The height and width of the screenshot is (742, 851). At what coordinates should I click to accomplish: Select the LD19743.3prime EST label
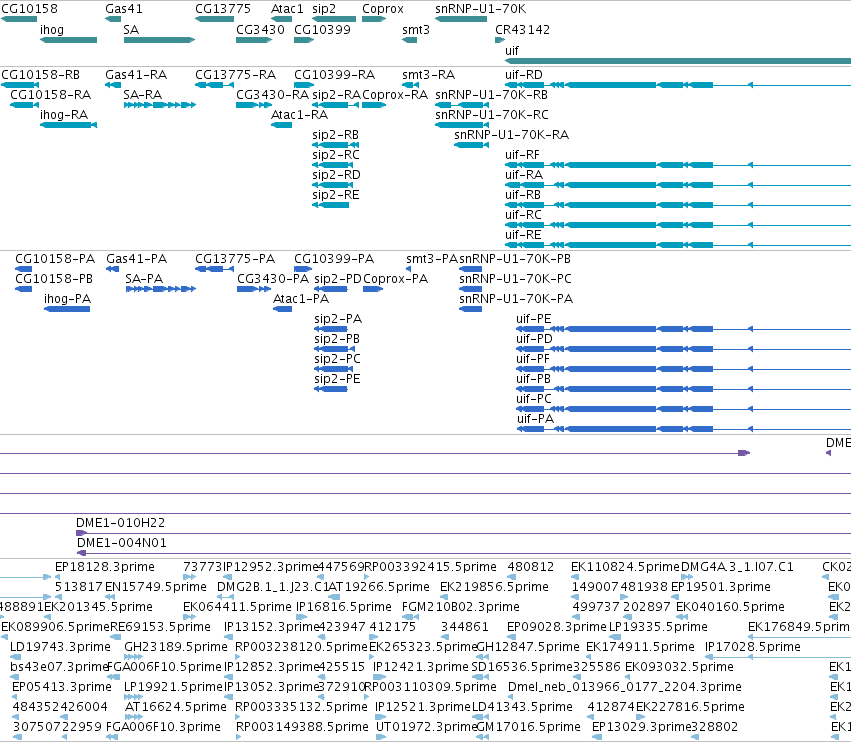[60, 648]
